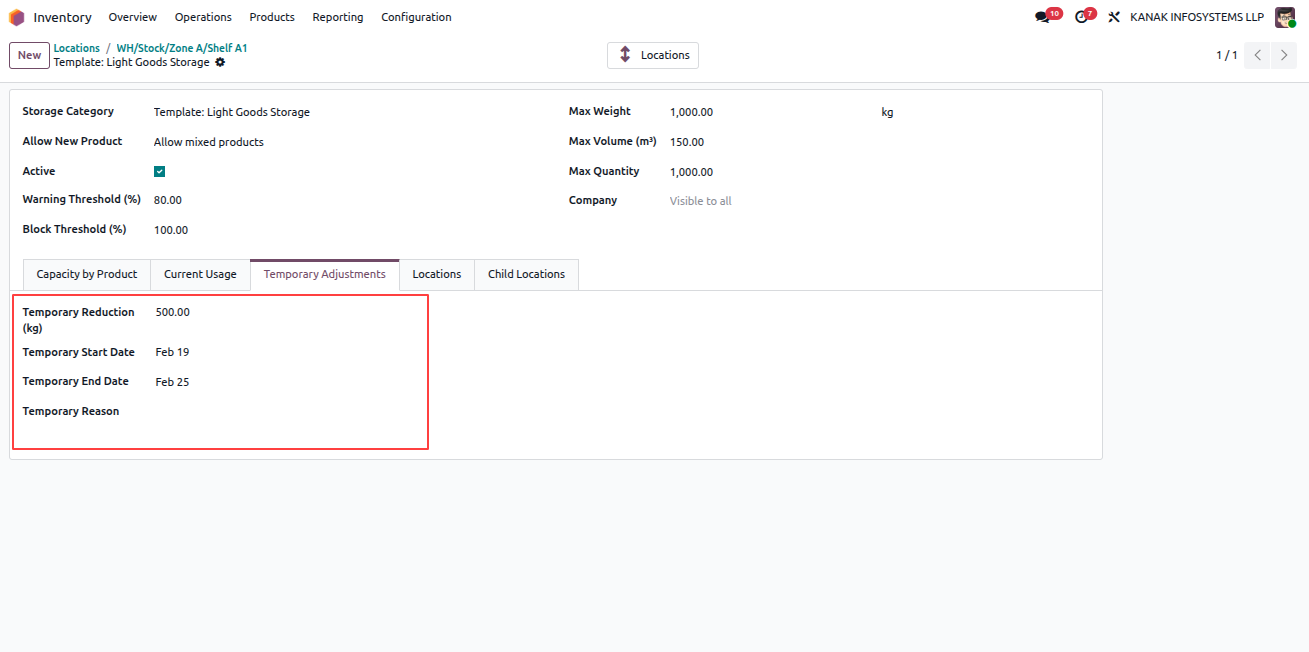This screenshot has height=652, width=1309.
Task: Open the Reporting menu
Action: pyautogui.click(x=338, y=17)
